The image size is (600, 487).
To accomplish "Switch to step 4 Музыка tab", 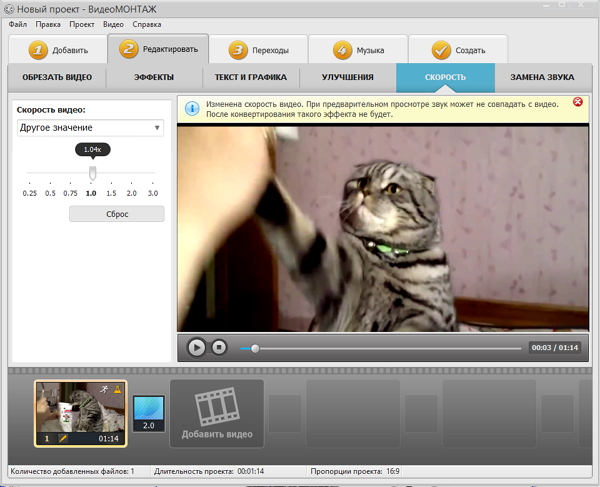I will (x=358, y=49).
